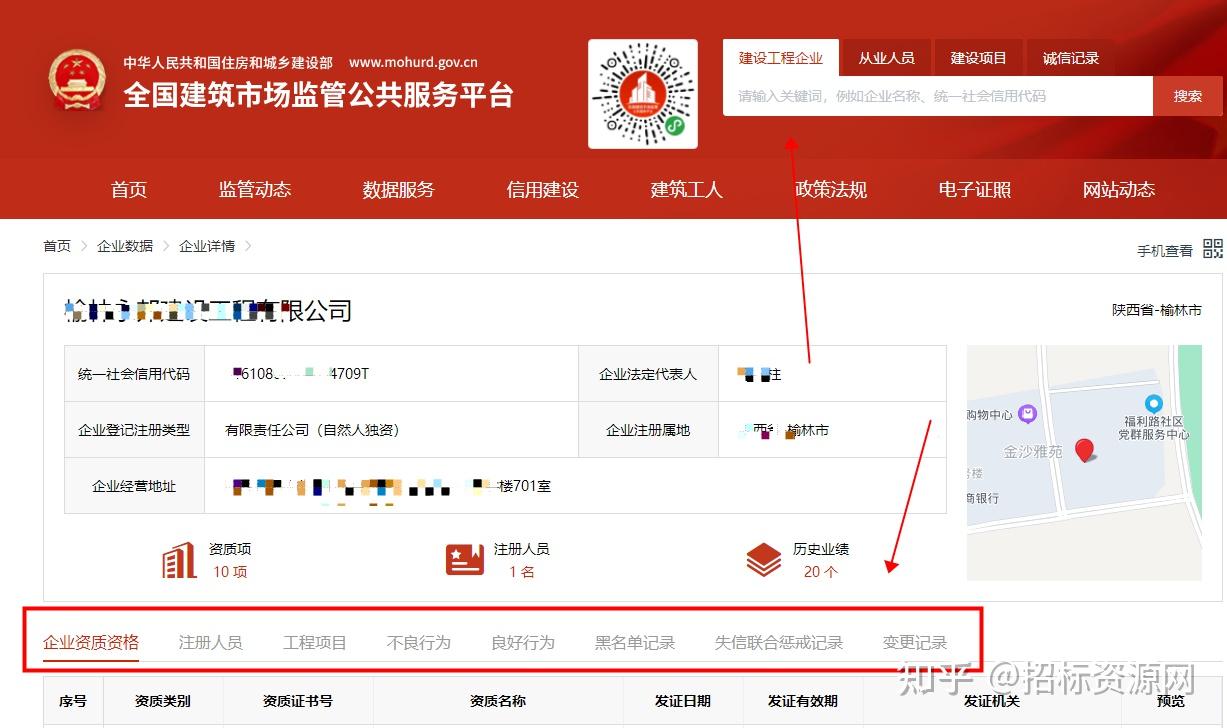Click the 统一社会信用代码 label cell
The height and width of the screenshot is (728, 1227).
[x=134, y=374]
